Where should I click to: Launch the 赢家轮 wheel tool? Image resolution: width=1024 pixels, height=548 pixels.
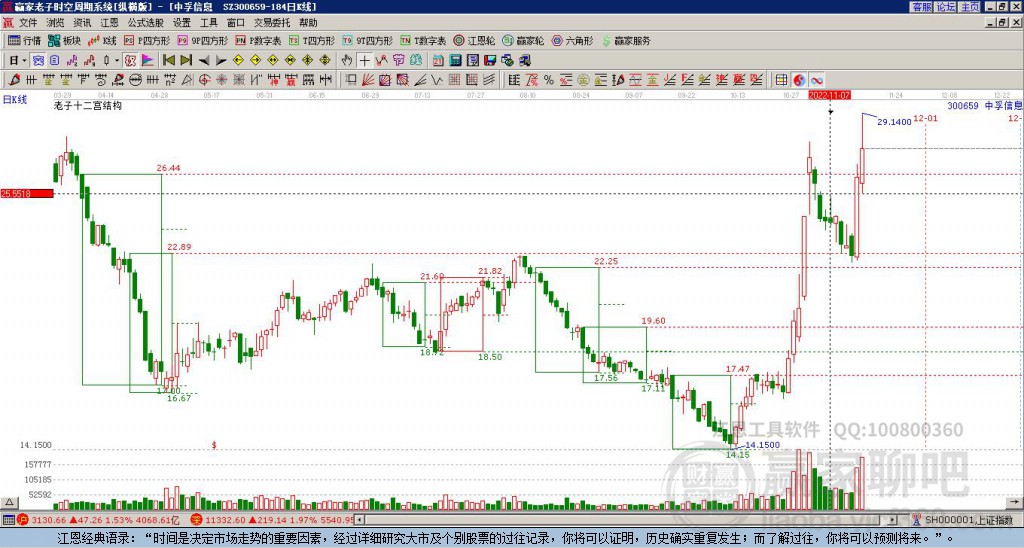click(523, 40)
